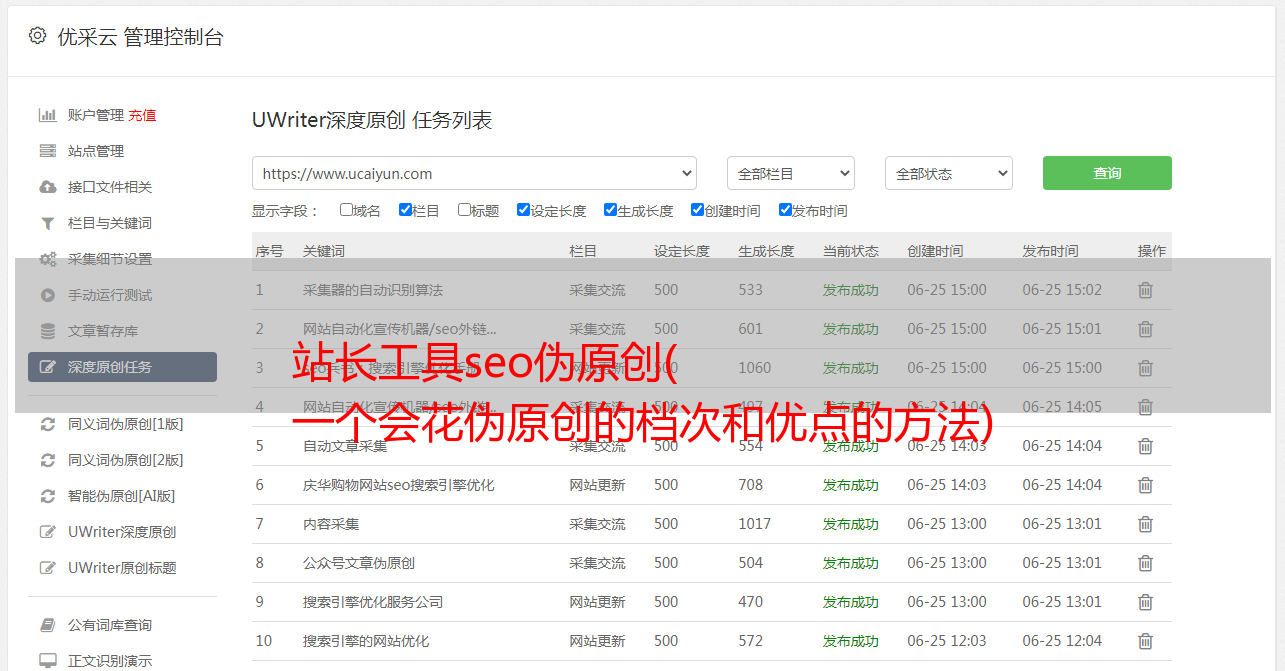Click the edit icon for UWriter原创标题
The image size is (1285, 671).
(47, 568)
